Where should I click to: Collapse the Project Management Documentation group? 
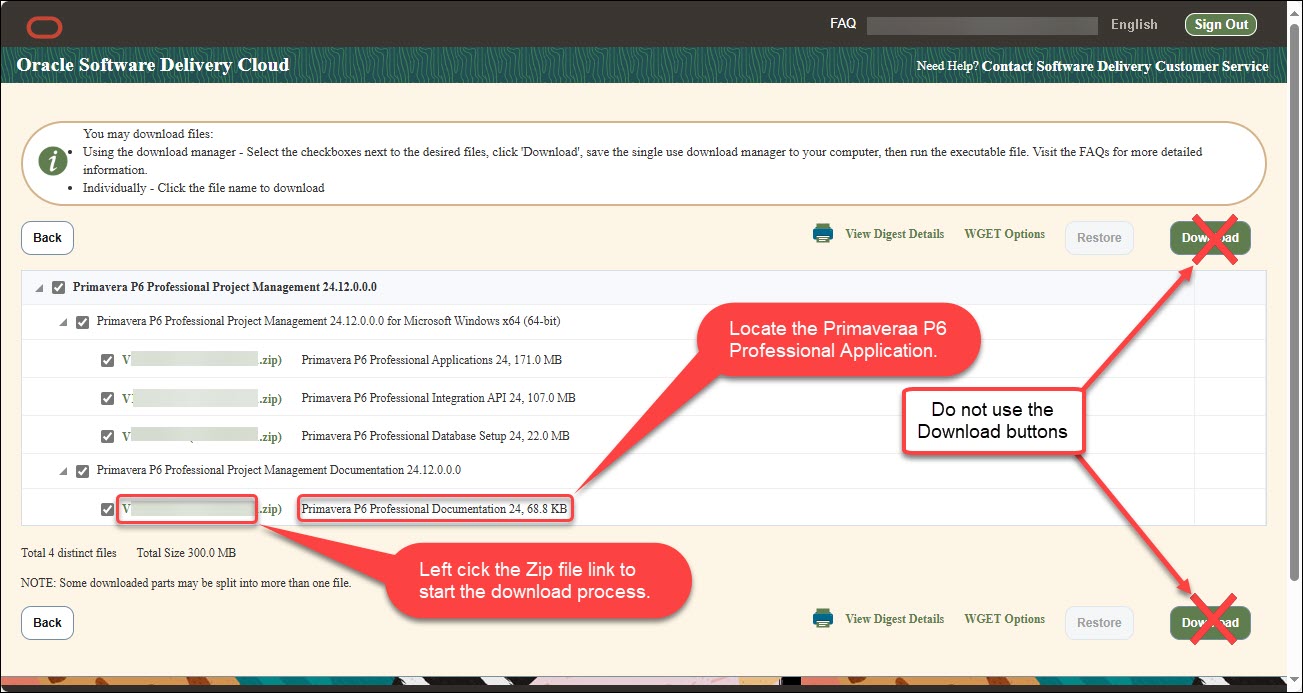point(64,472)
